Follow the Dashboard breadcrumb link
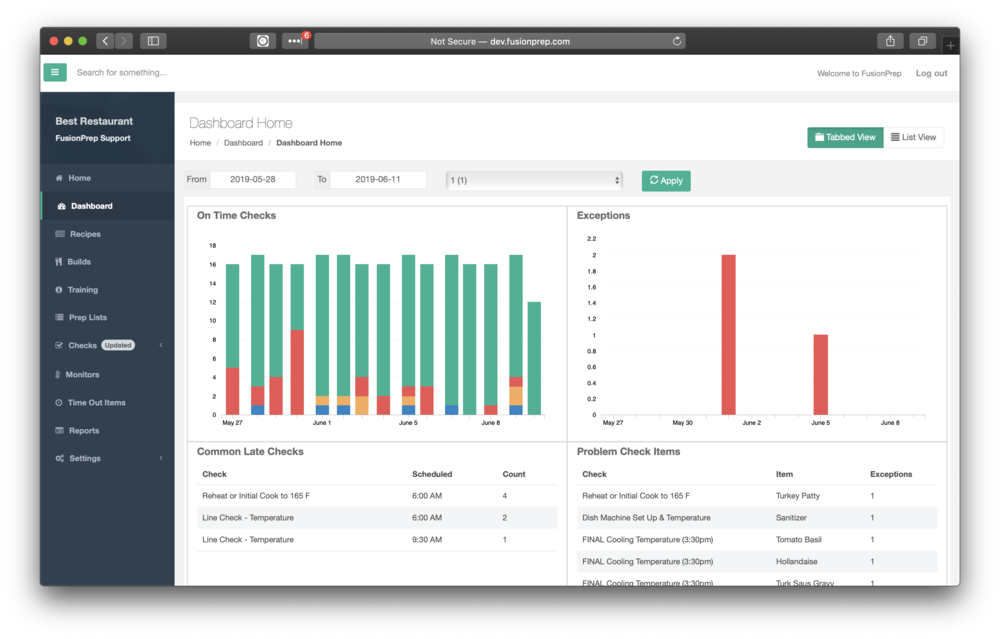Screen dimensions: 1000x639 (x=243, y=143)
